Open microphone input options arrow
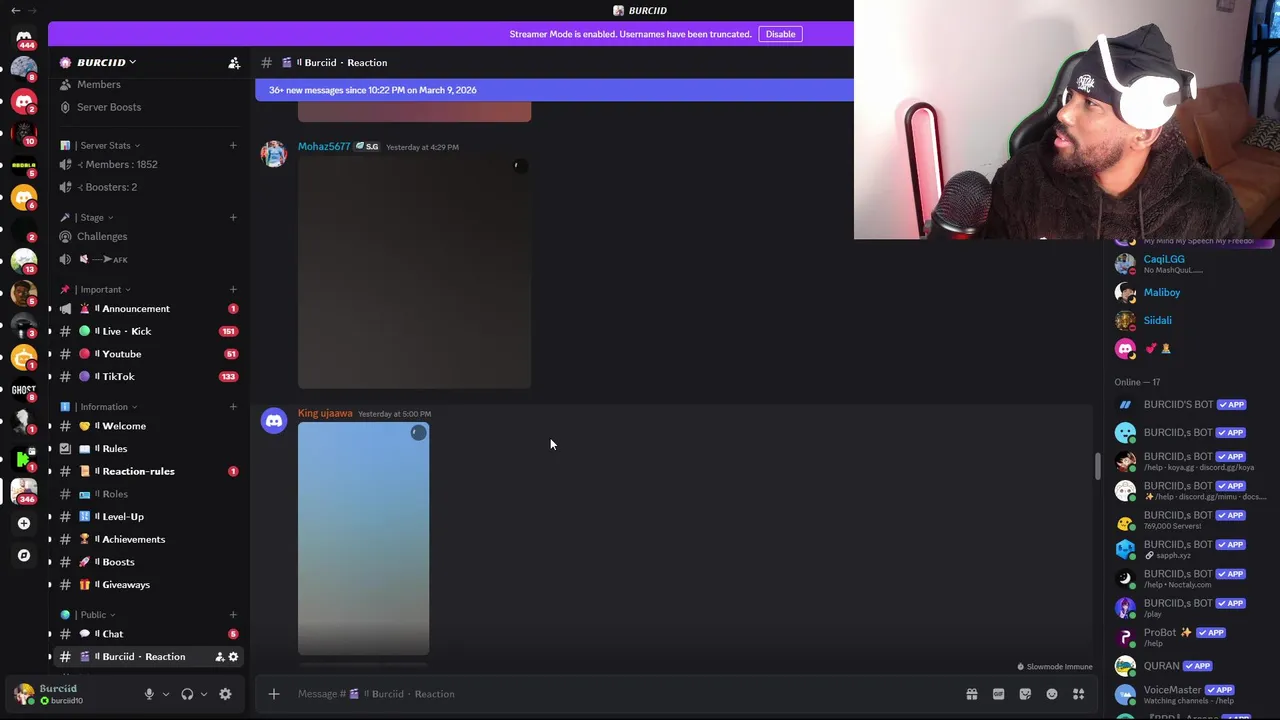This screenshot has height=720, width=1280. [166, 694]
